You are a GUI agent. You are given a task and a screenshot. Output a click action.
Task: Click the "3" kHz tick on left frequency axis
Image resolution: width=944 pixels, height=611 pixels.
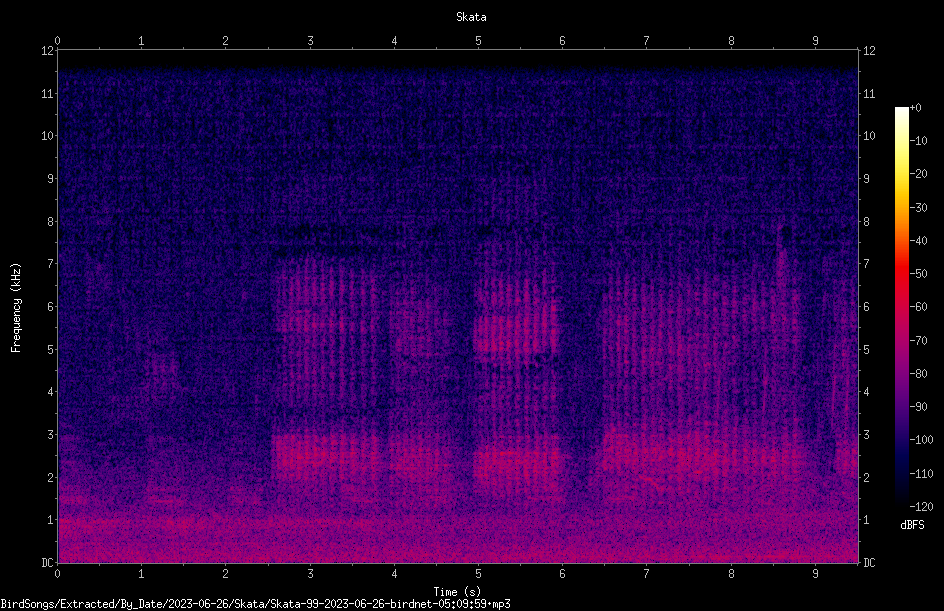point(50,435)
